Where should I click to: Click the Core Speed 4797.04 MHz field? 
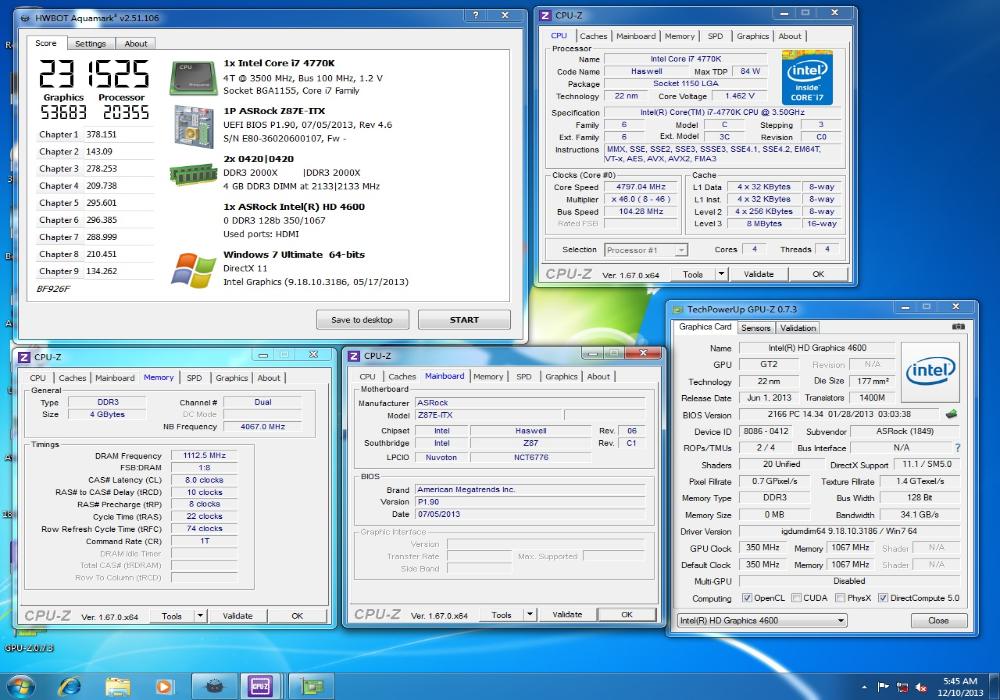641,187
